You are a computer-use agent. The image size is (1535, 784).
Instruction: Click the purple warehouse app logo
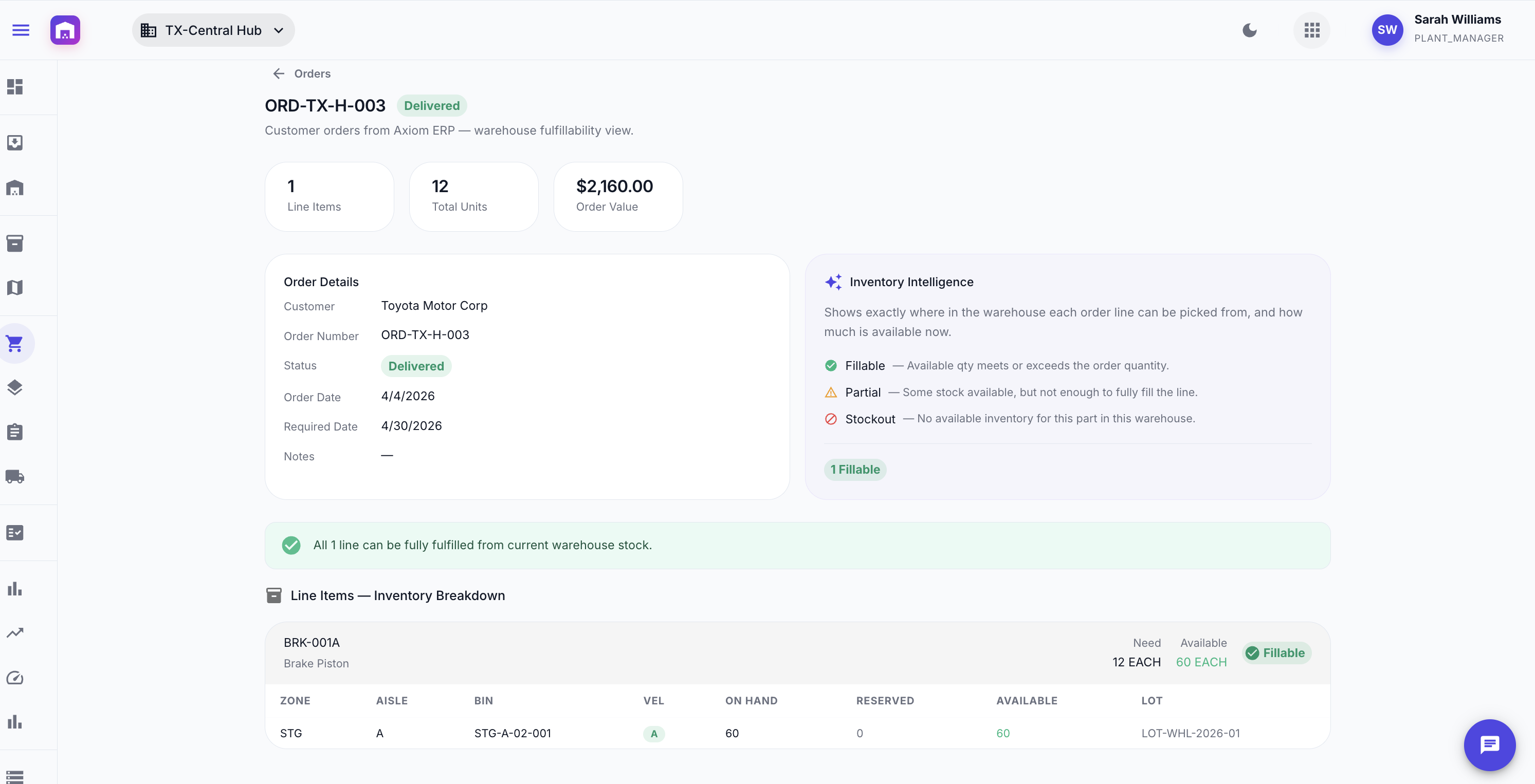(65, 30)
